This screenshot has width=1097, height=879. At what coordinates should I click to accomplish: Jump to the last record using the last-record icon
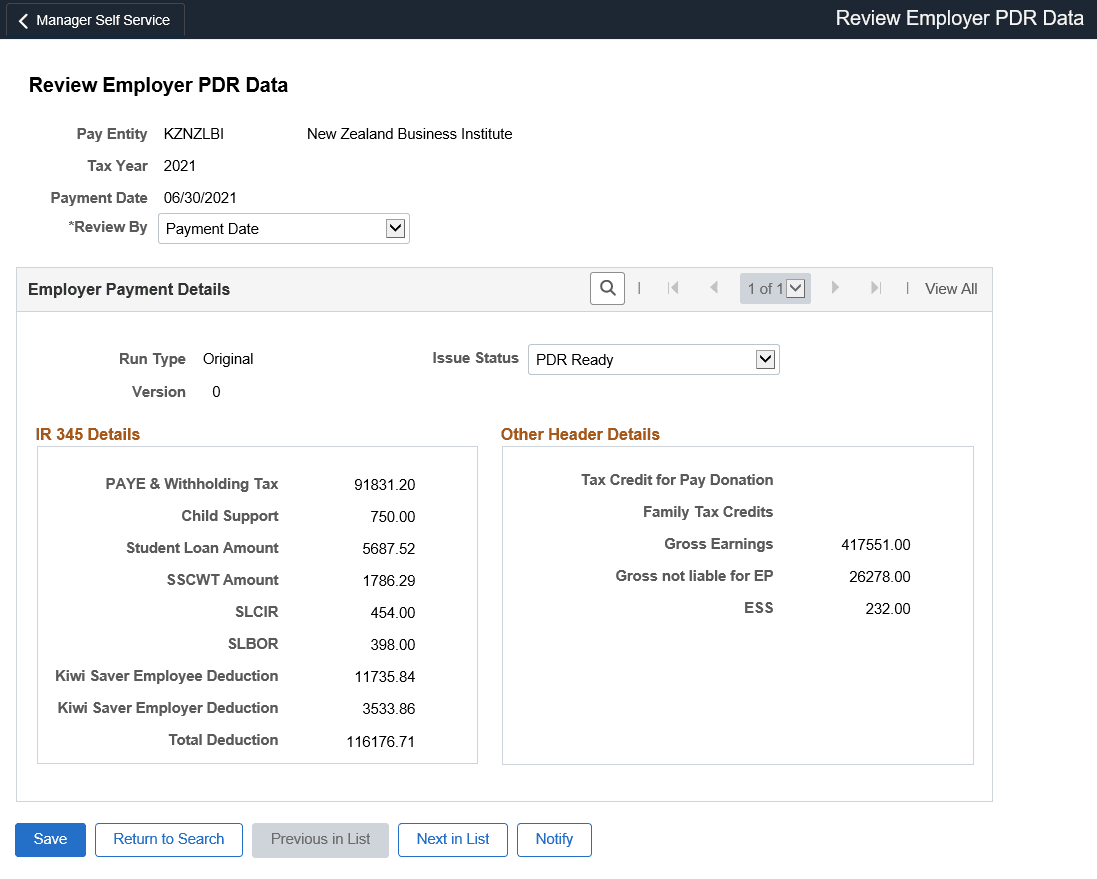pos(875,288)
